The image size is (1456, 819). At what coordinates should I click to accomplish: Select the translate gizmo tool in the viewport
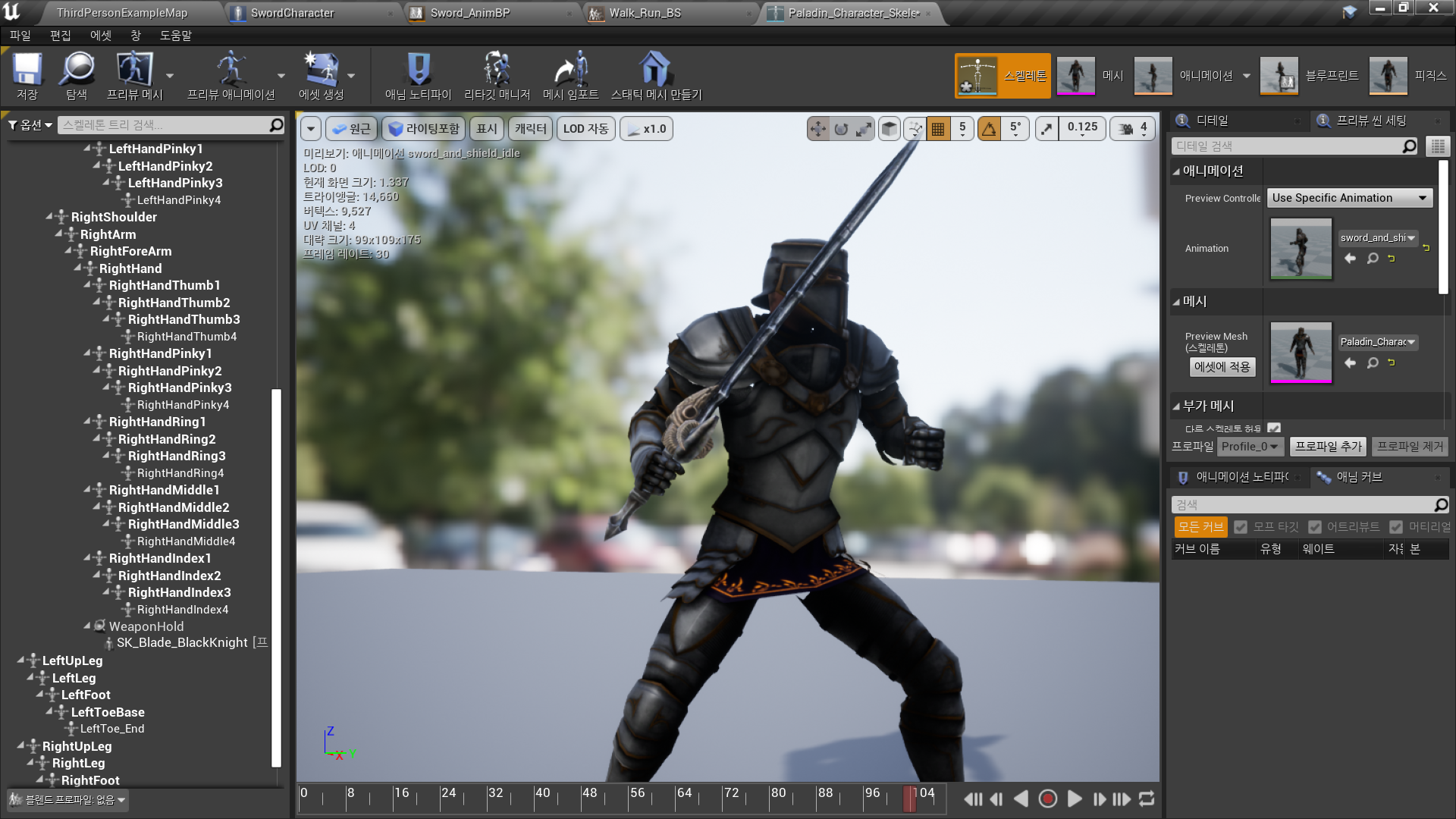817,129
